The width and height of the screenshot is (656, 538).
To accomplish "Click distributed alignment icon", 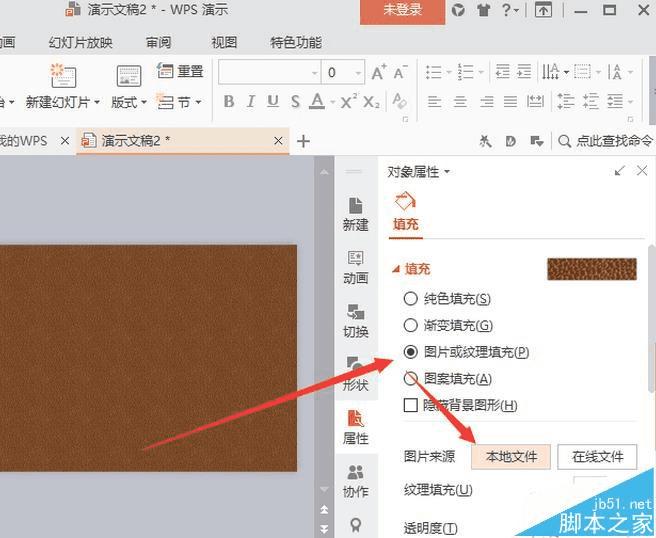I will tap(536, 101).
